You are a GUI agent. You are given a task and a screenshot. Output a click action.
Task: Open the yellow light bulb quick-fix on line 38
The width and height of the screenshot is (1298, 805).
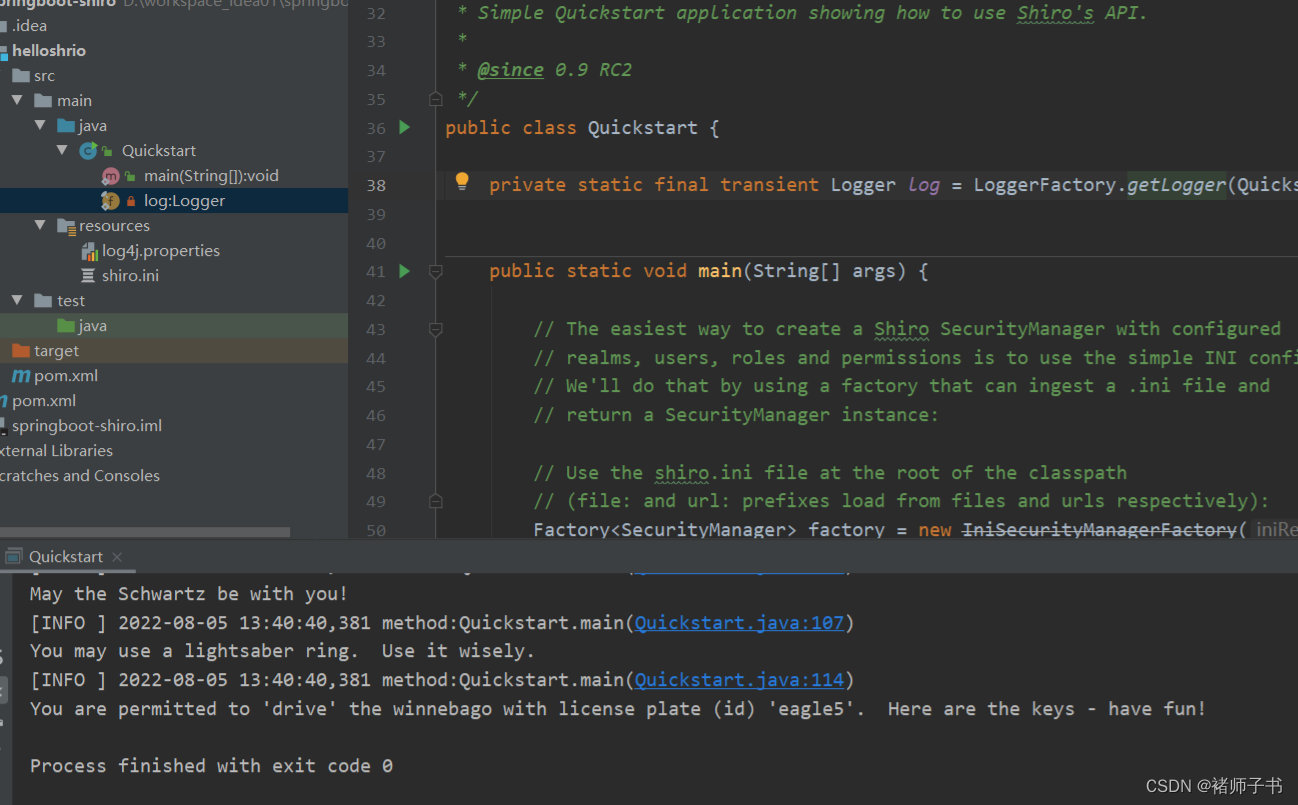point(462,182)
